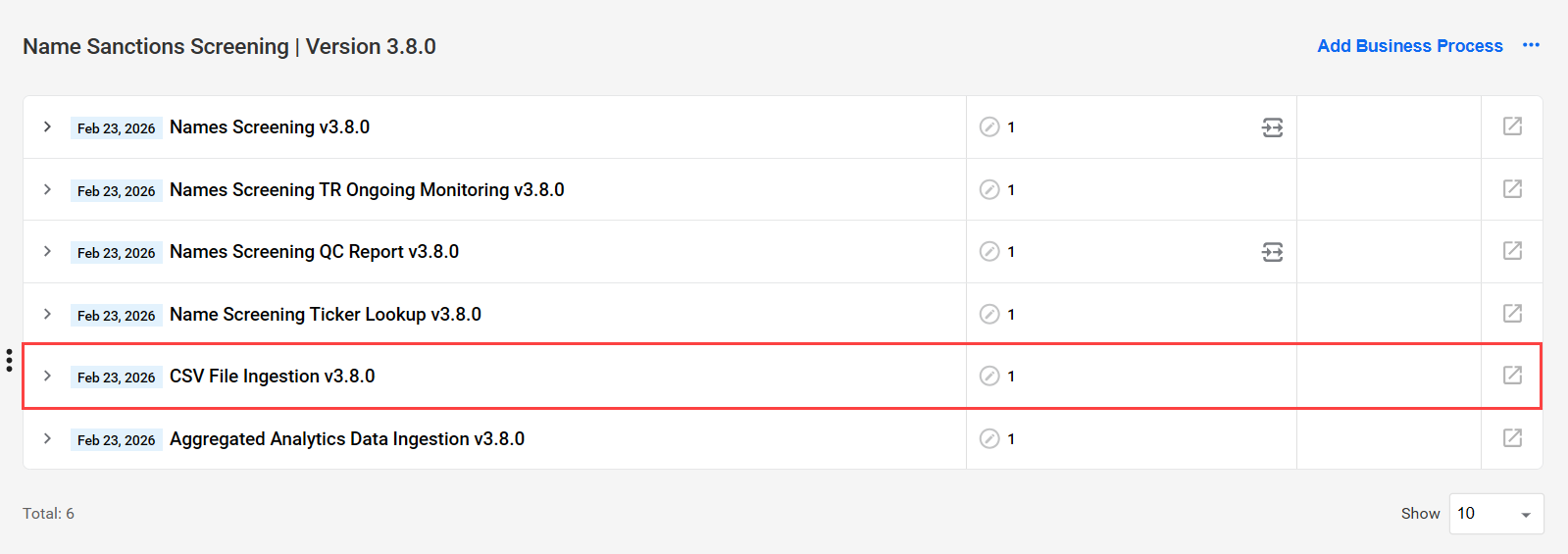Expand Names Screening v3.8.0 row

tap(47, 126)
